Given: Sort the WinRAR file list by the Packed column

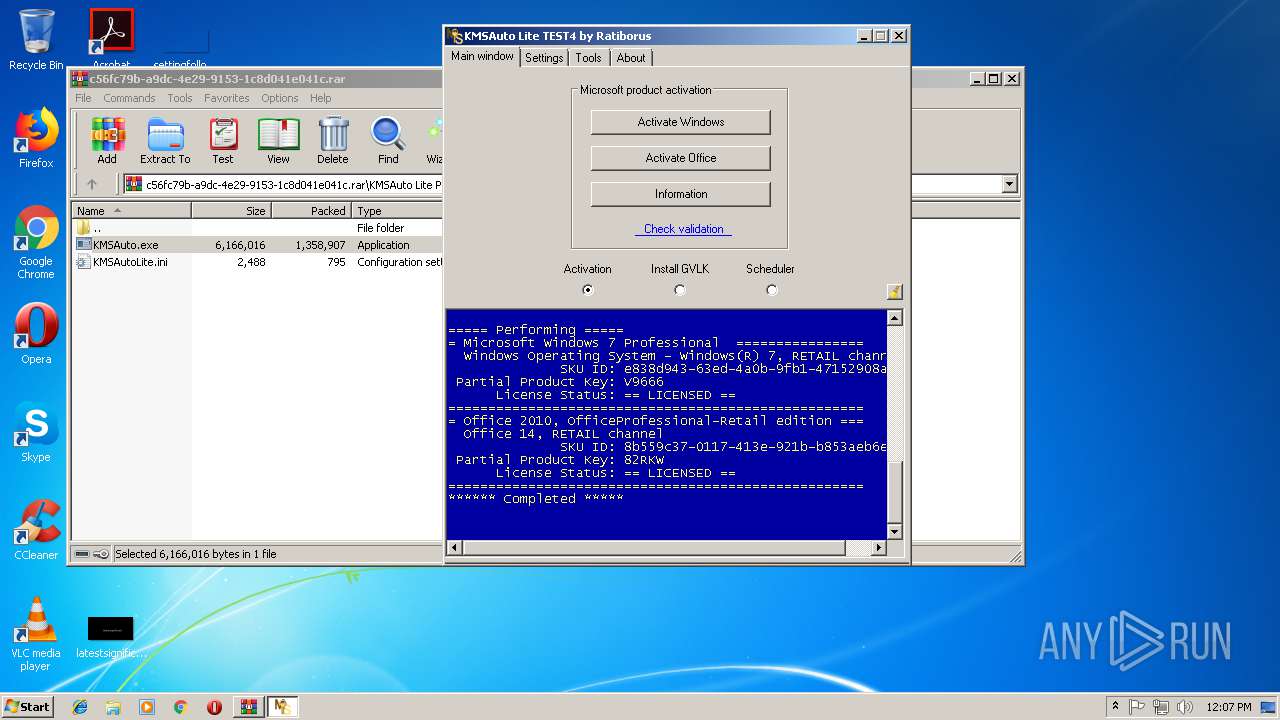Looking at the screenshot, I should [311, 211].
